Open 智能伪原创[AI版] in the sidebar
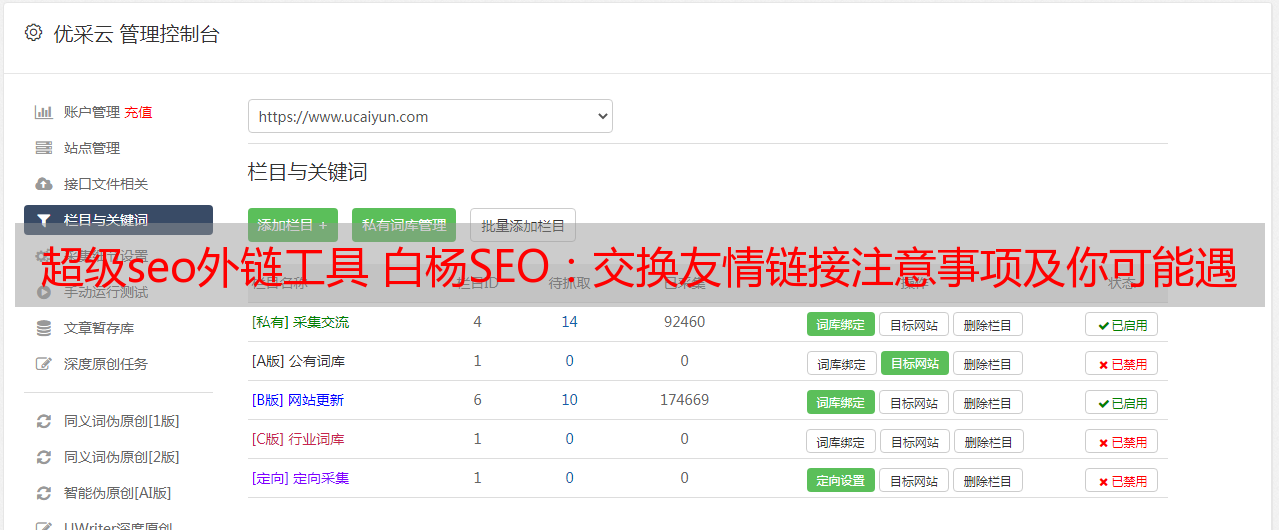The width and height of the screenshot is (1279, 530). [x=118, y=493]
